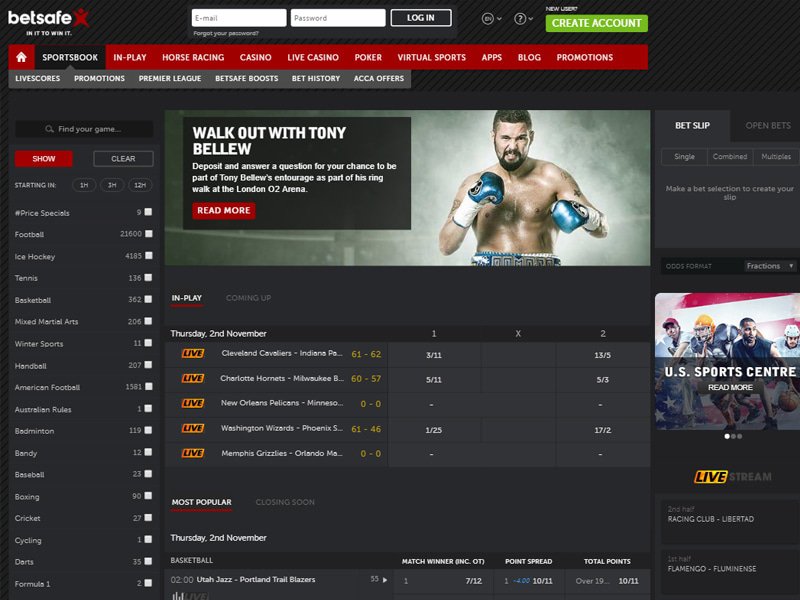Image resolution: width=800 pixels, height=600 pixels.
Task: Clear the sport filters
Action: [123, 159]
